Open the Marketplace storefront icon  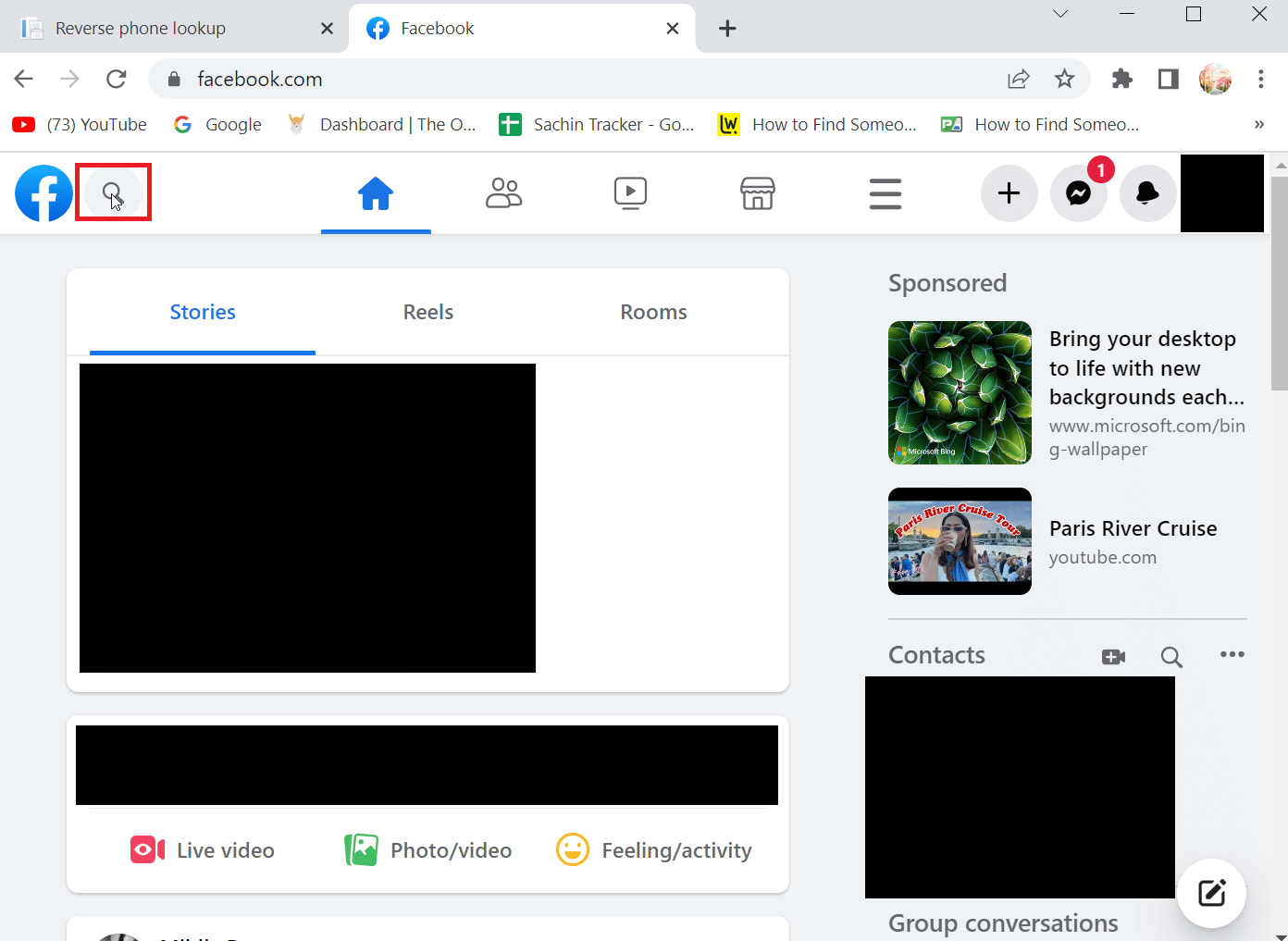[x=758, y=193]
